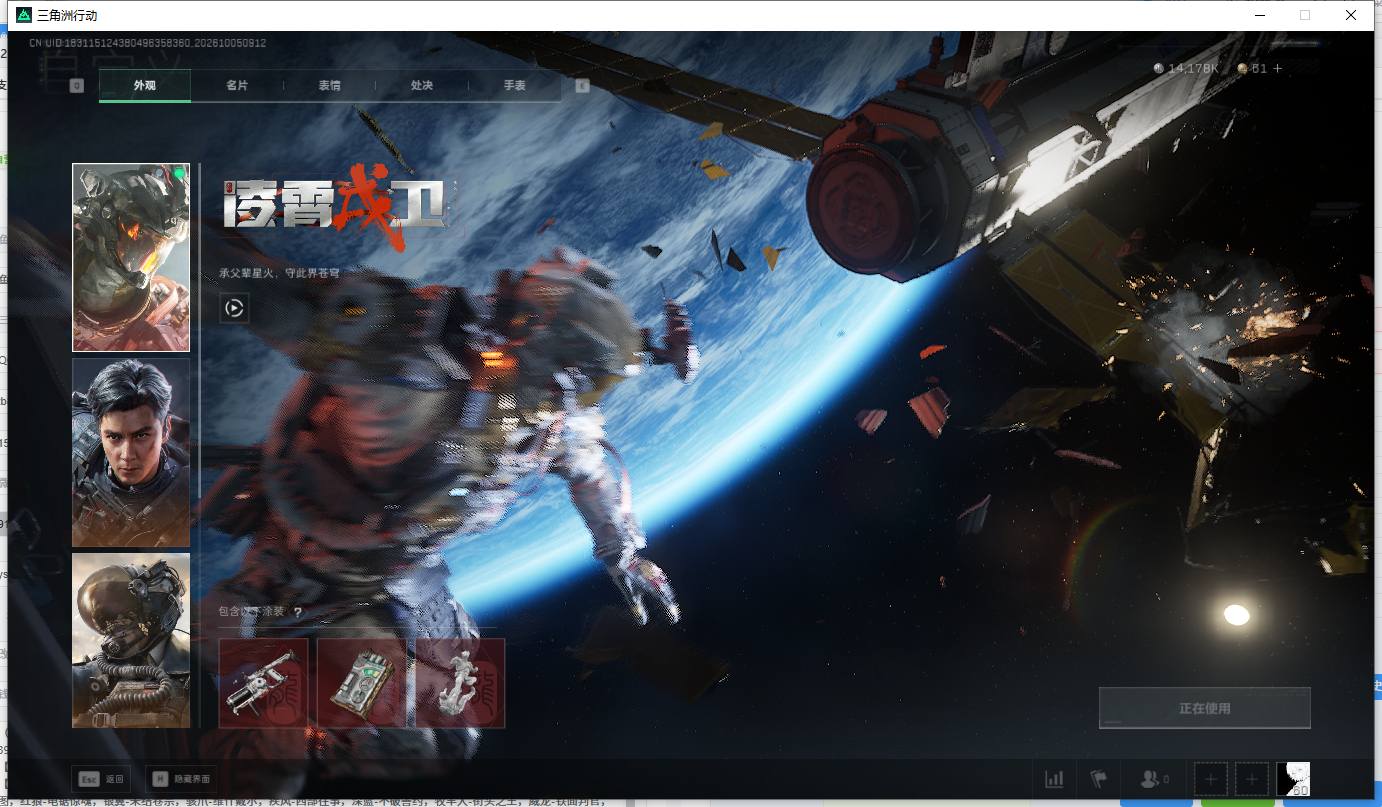View the included figurine charm skin item
Screen dimensions: 1382x807
click(x=460, y=683)
